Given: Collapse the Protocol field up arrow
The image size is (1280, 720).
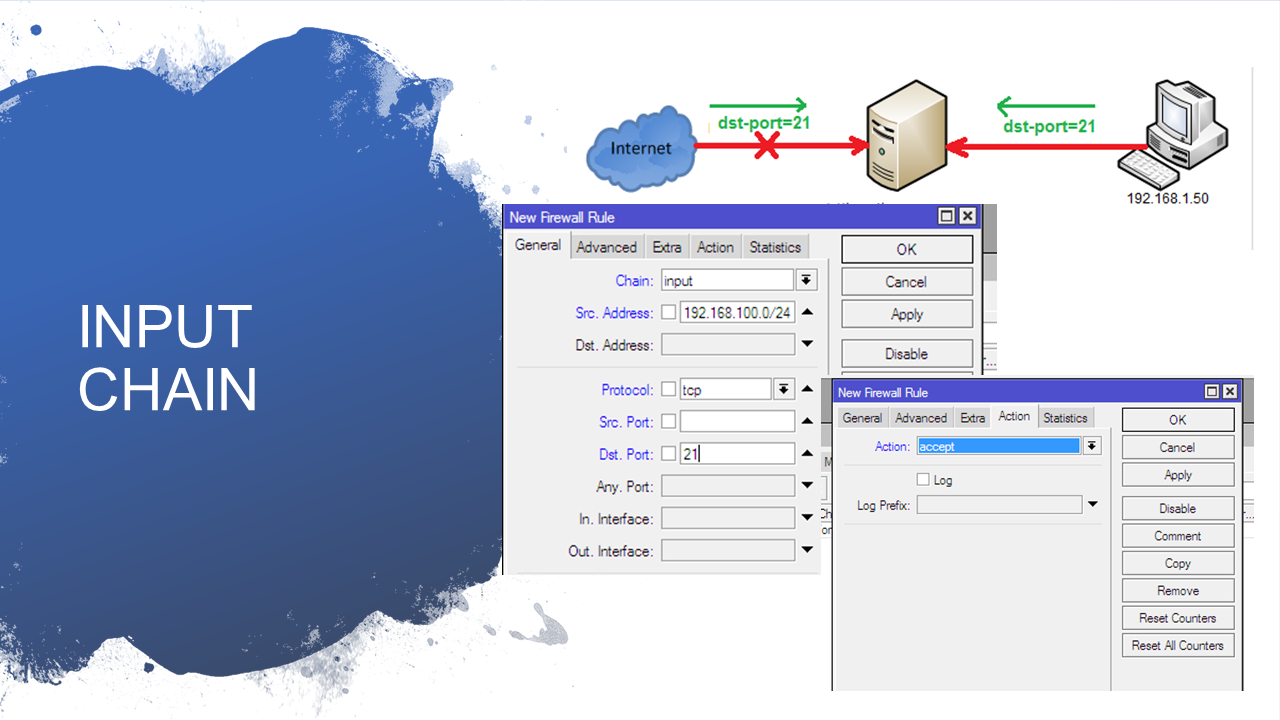Looking at the screenshot, I should click(808, 389).
